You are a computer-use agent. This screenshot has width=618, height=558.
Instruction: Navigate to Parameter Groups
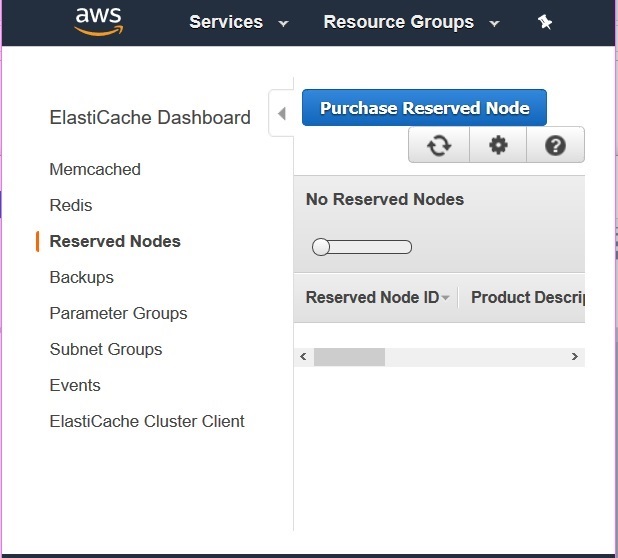pyautogui.click(x=118, y=313)
